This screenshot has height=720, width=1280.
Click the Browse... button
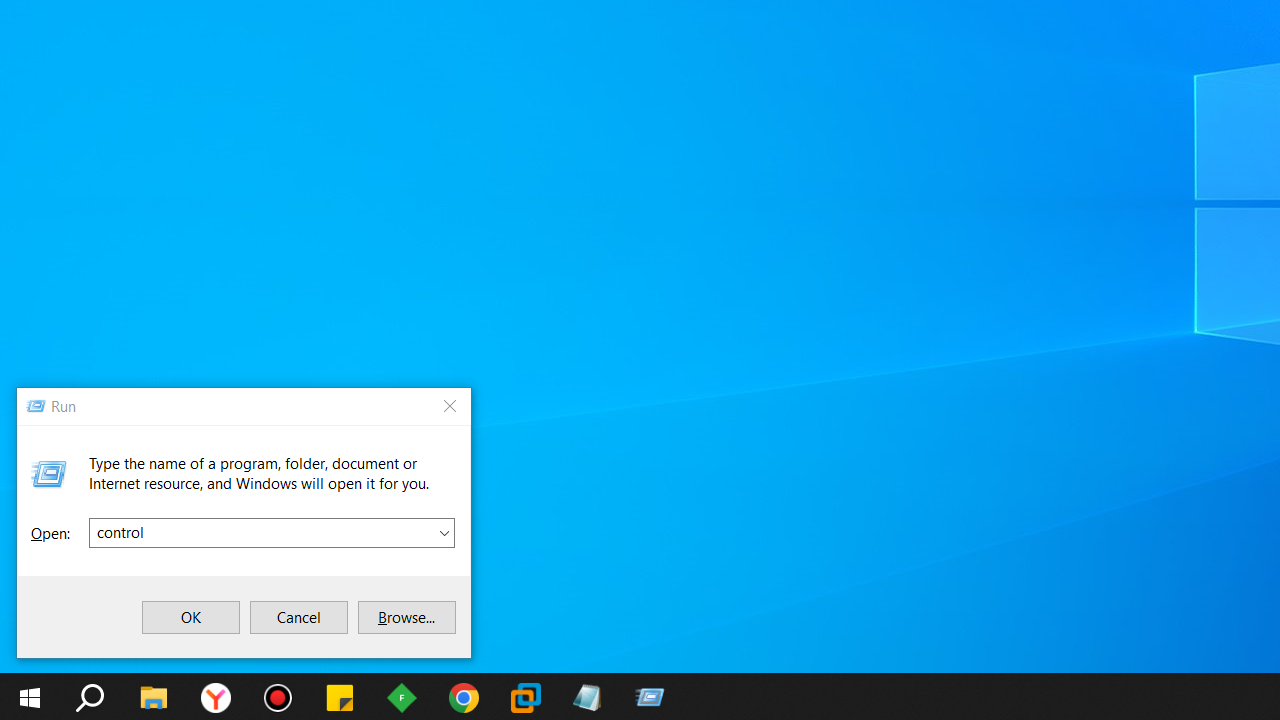pyautogui.click(x=407, y=618)
